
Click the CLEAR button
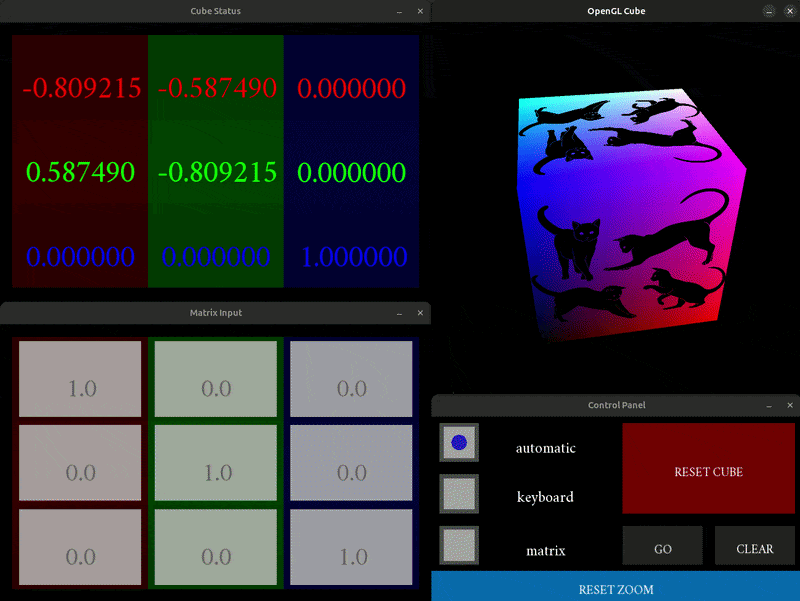(755, 546)
